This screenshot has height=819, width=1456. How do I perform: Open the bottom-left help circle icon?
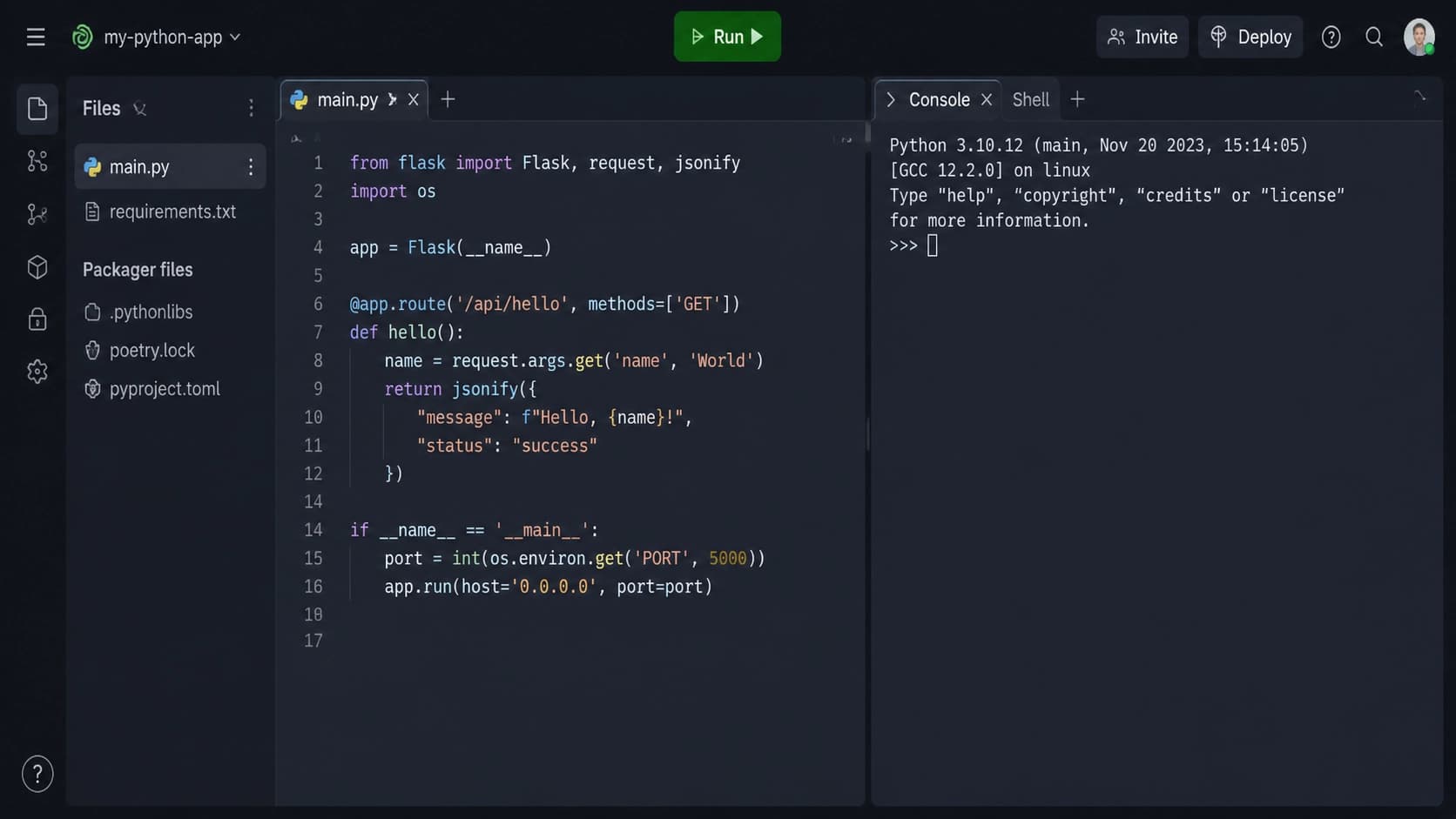pyautogui.click(x=37, y=774)
